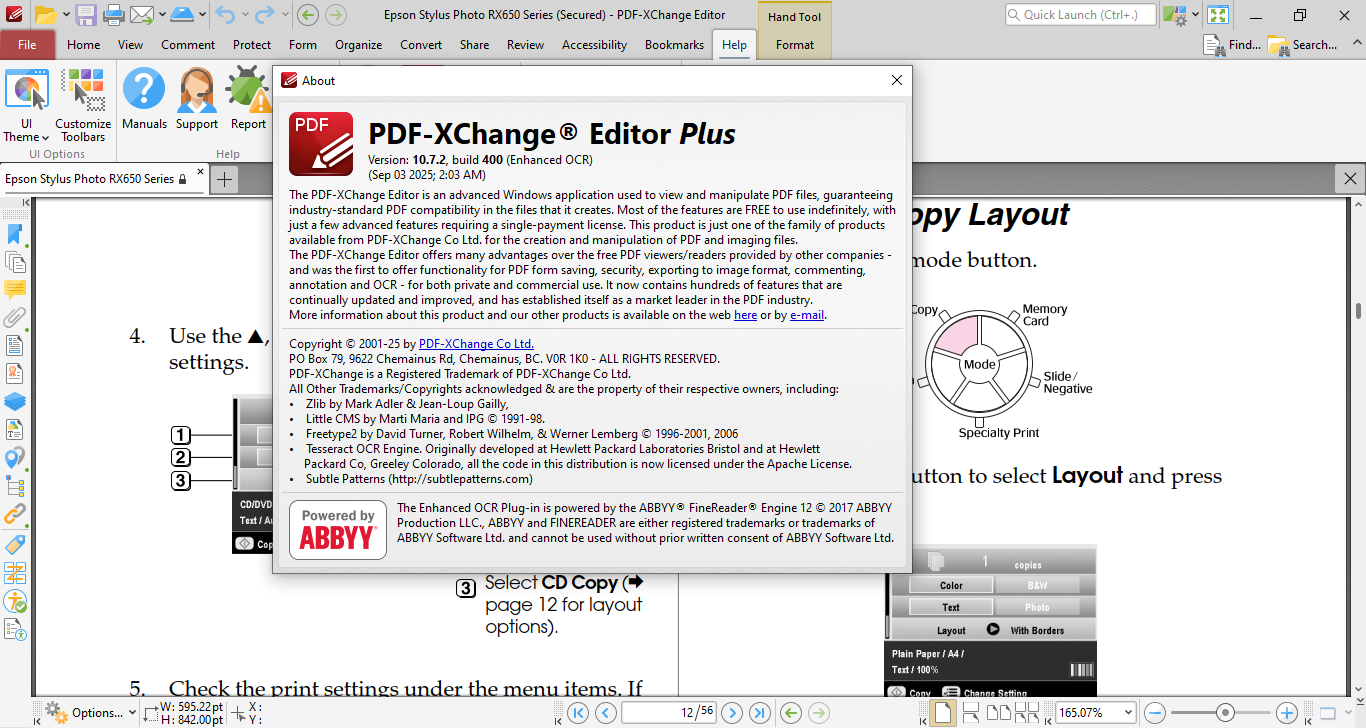This screenshot has height=728, width=1366.
Task: Click the page number input field
Action: click(x=668, y=713)
